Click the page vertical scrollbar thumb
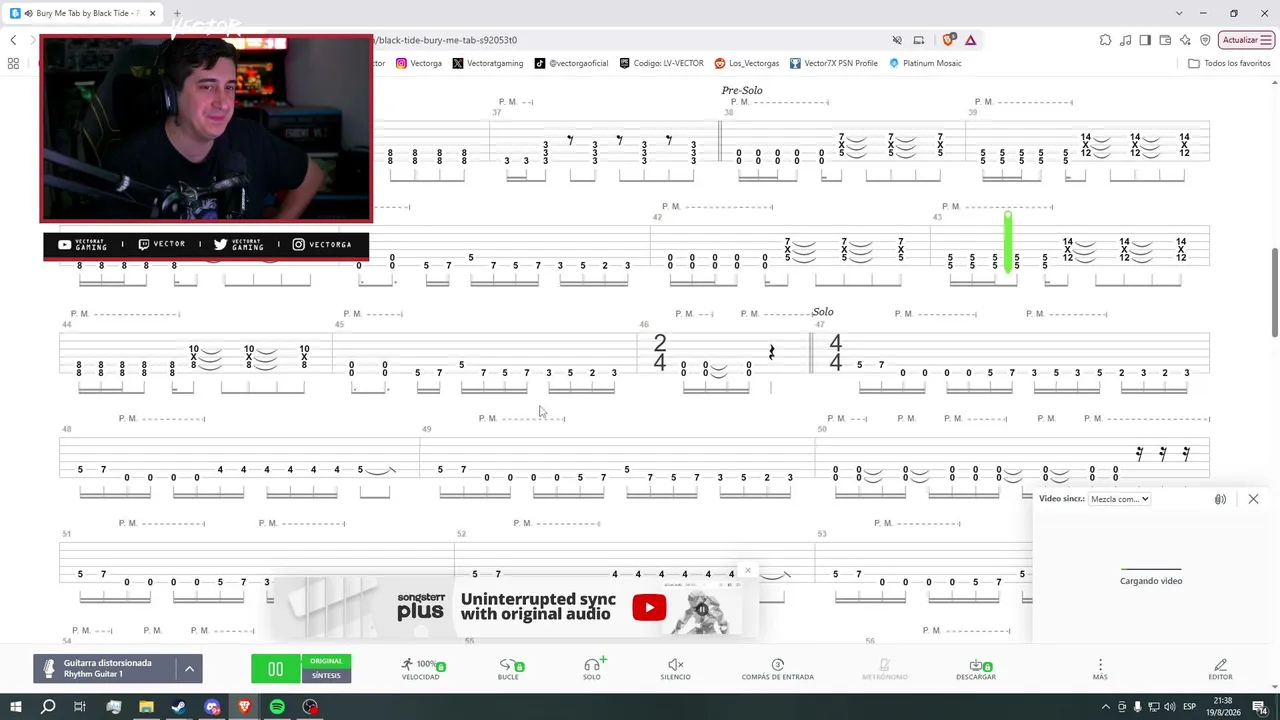The image size is (1280, 720). pyautogui.click(x=1274, y=292)
